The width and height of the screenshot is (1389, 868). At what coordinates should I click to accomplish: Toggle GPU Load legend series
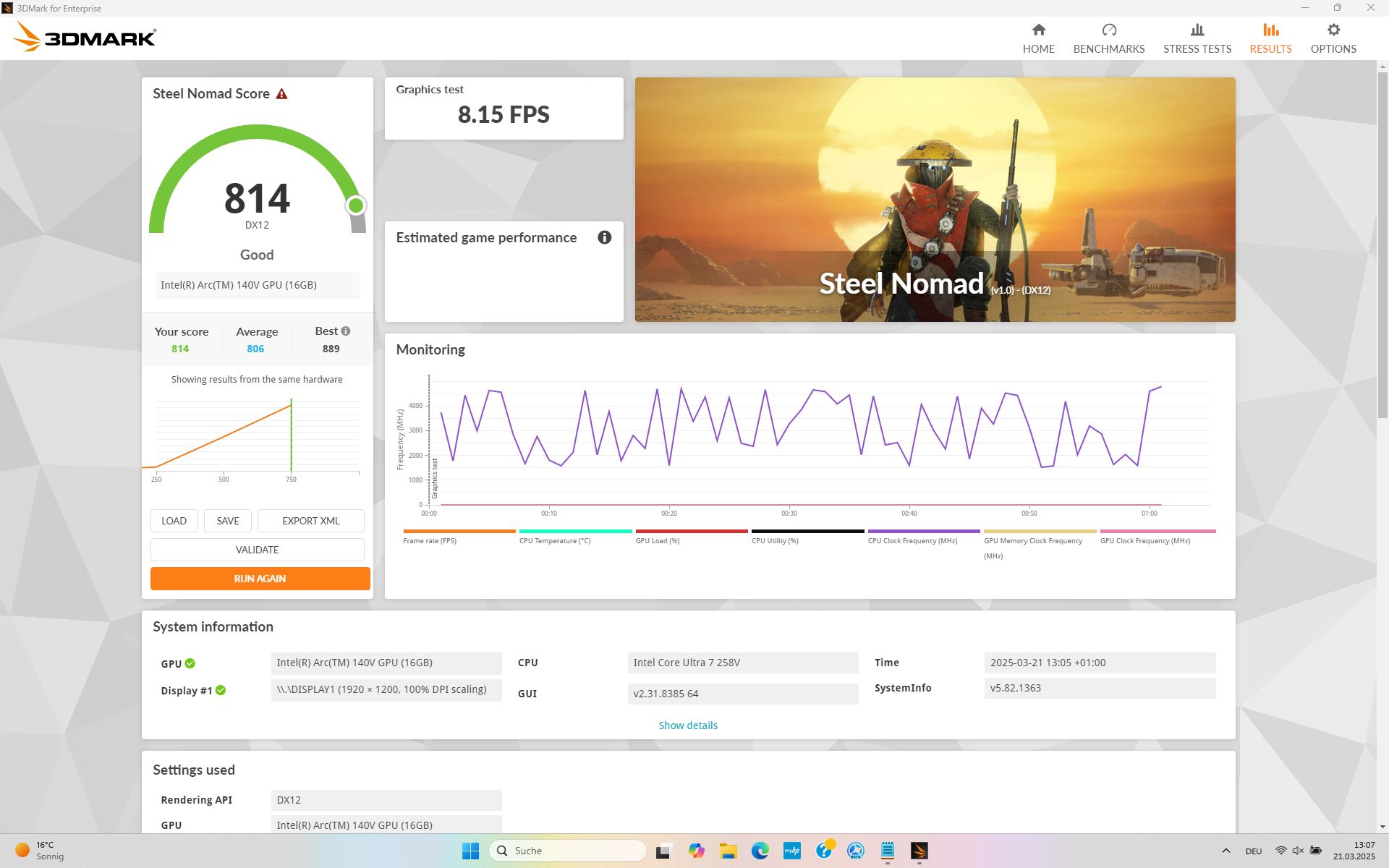click(657, 541)
